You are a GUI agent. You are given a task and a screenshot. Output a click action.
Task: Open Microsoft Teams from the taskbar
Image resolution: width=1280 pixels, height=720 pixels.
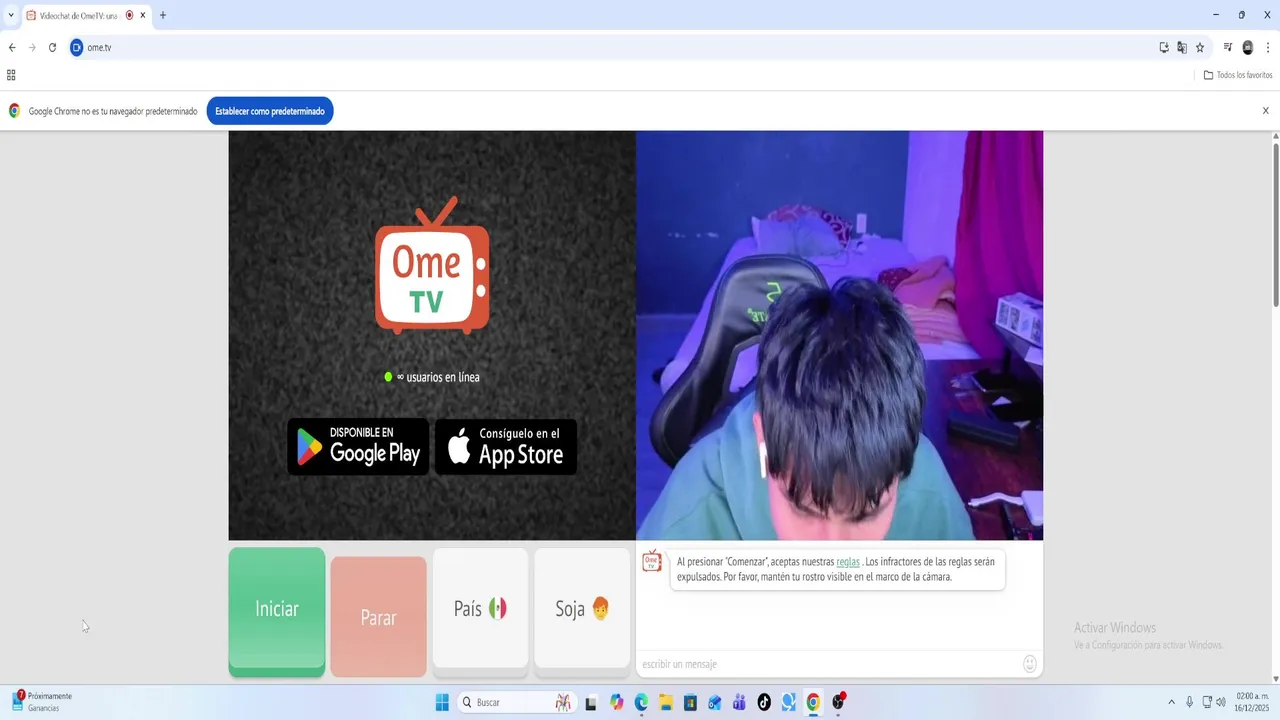(739, 703)
